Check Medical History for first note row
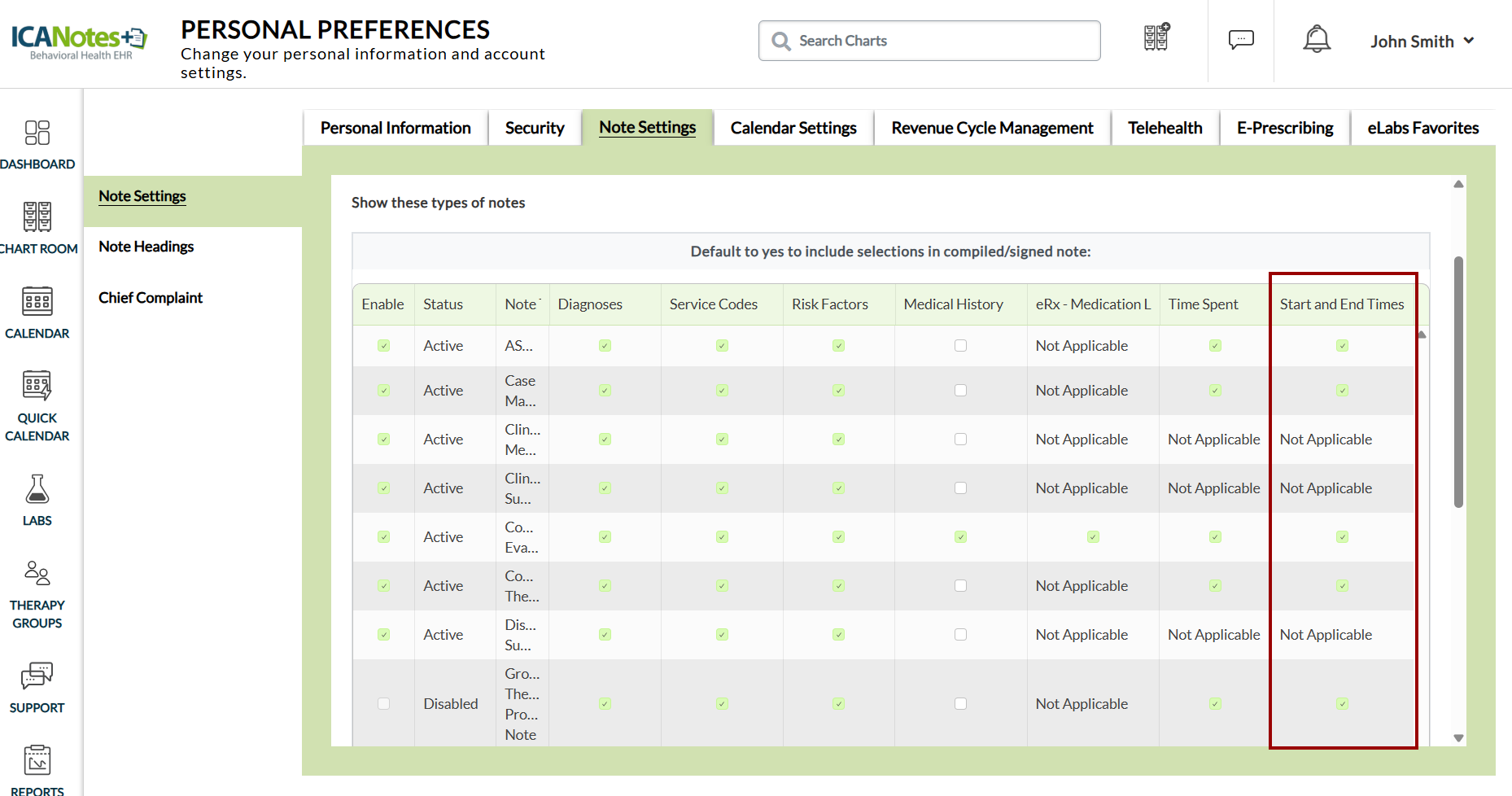Viewport: 1512px width, 796px height. tap(961, 345)
